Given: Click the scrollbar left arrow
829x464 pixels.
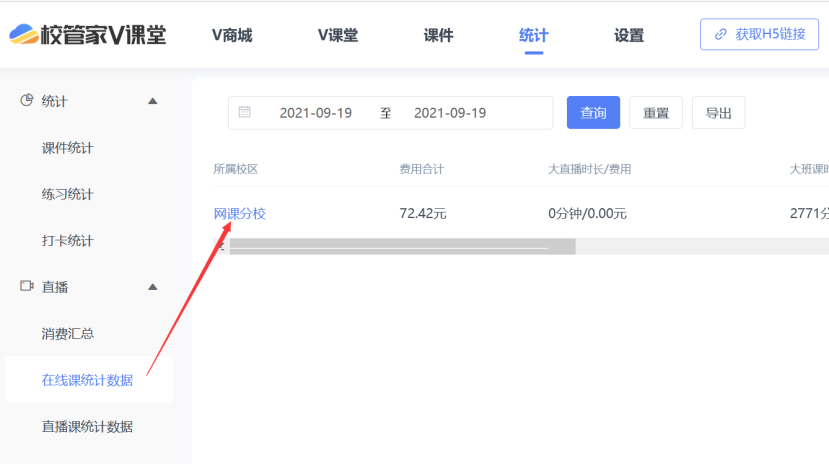Looking at the screenshot, I should pos(222,246).
